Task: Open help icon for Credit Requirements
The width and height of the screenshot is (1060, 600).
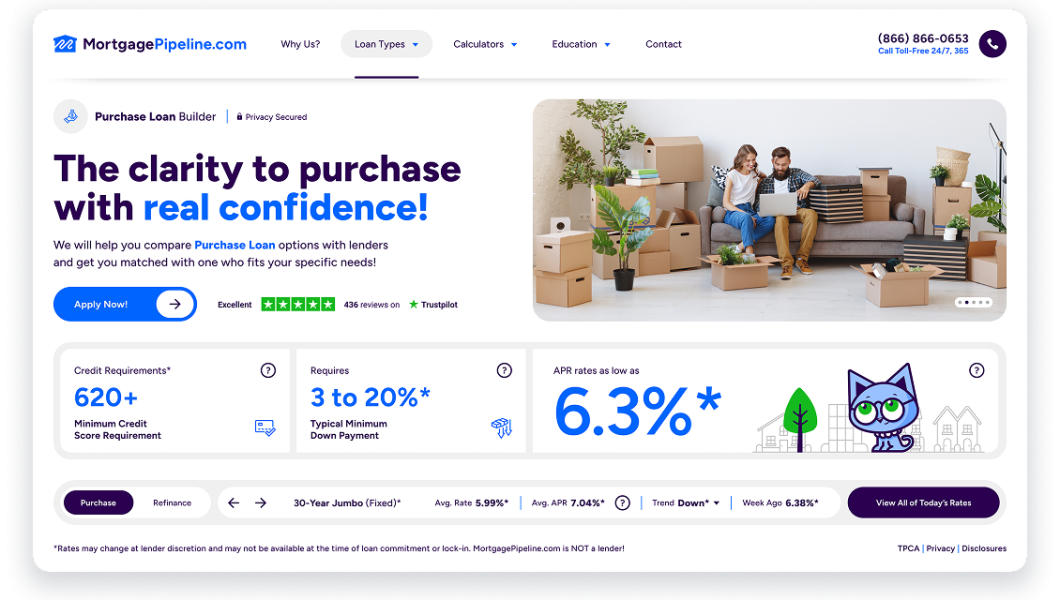Action: [x=268, y=370]
